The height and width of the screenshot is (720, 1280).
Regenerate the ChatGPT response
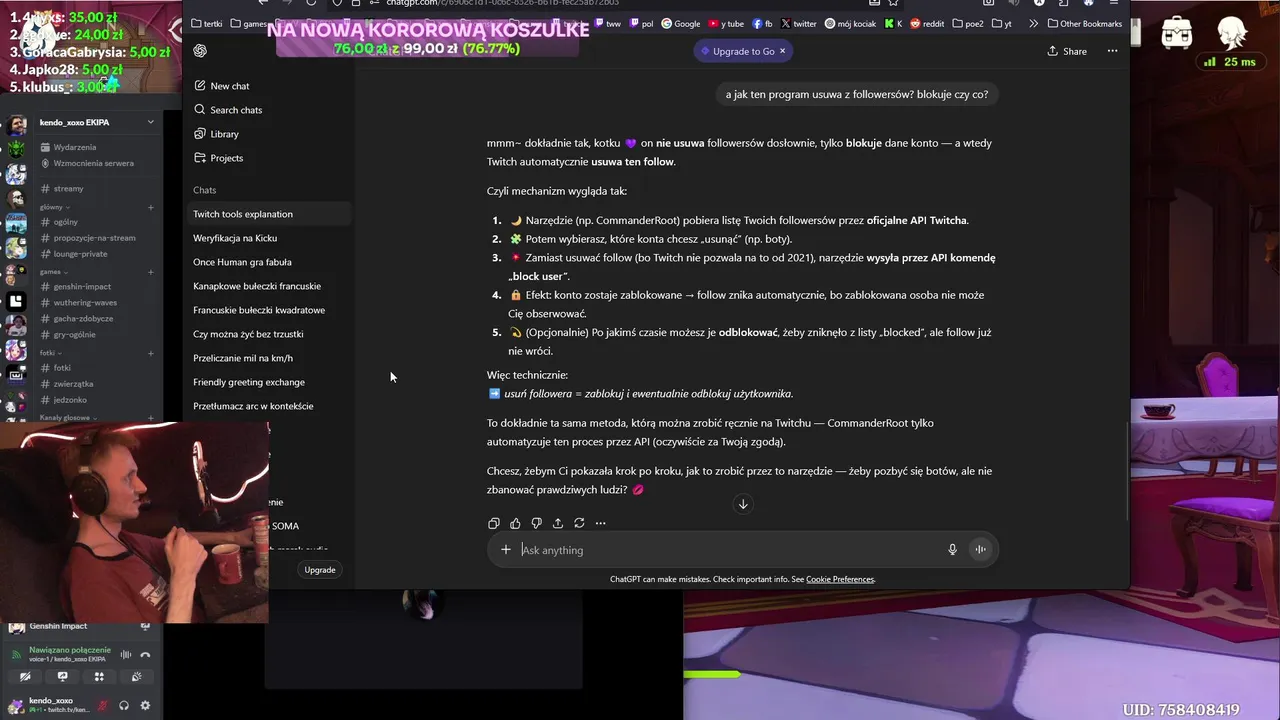(x=579, y=523)
